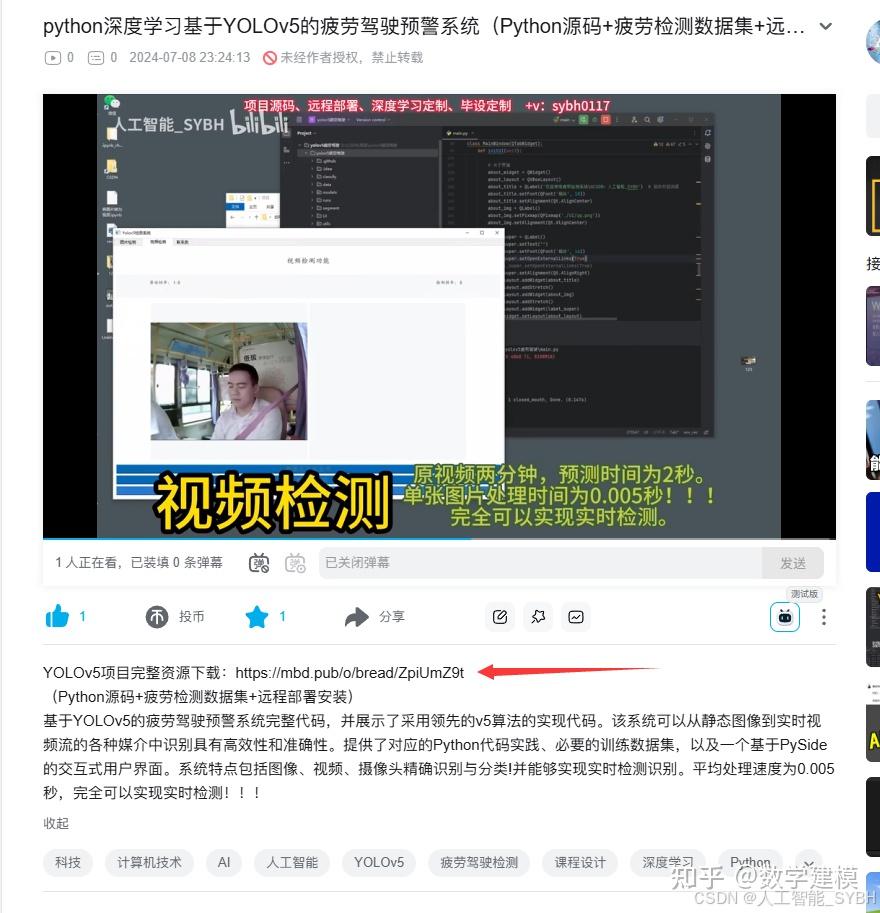This screenshot has width=880, height=913.
Task: Like the video with the thumbs-up
Action: pyautogui.click(x=58, y=617)
